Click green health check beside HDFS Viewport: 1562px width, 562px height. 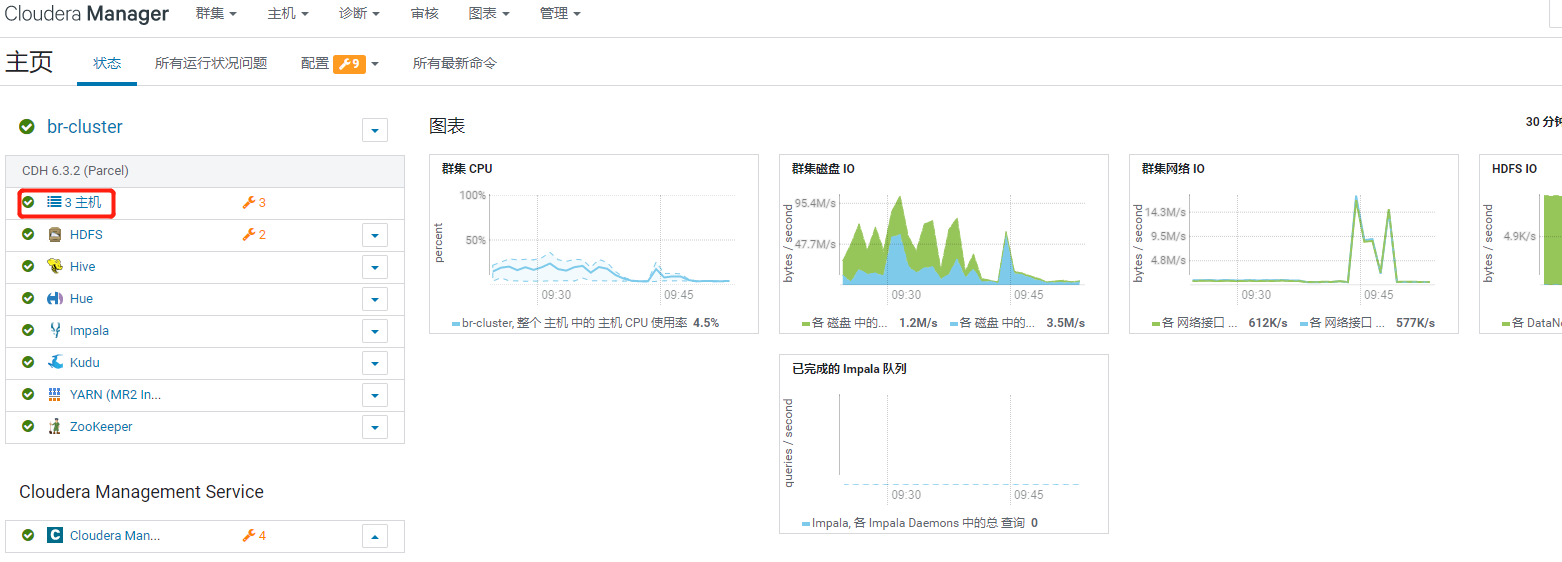click(28, 235)
